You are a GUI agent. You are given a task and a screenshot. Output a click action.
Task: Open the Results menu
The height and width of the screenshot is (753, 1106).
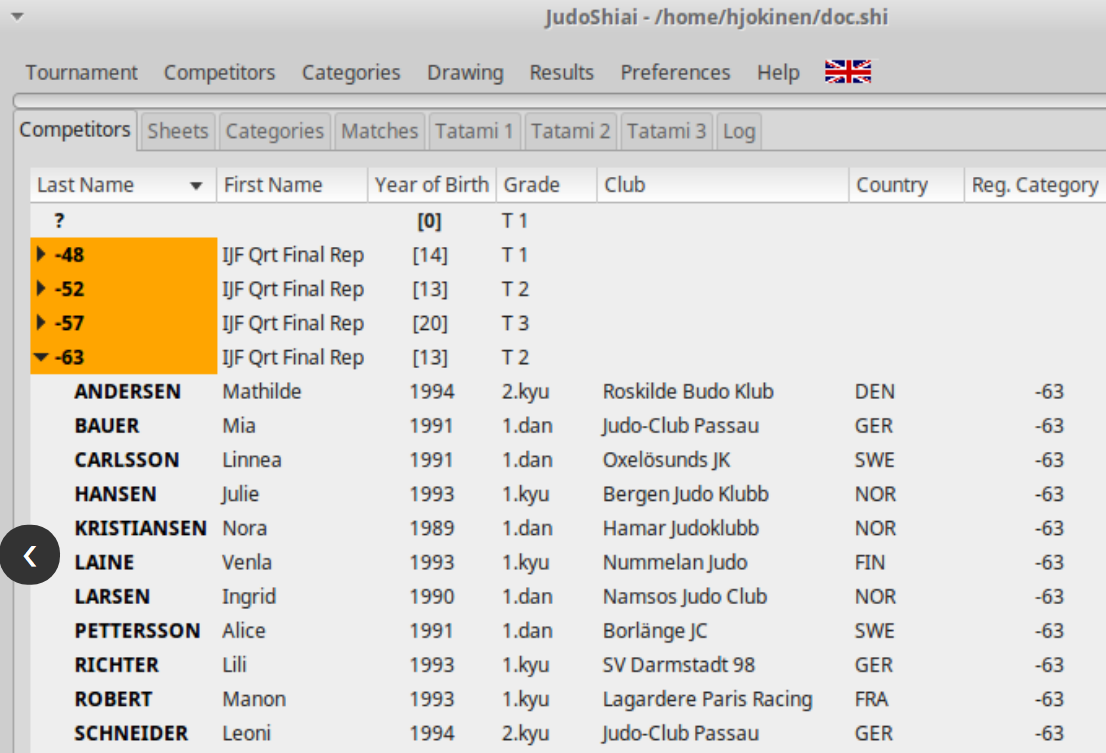tap(561, 72)
